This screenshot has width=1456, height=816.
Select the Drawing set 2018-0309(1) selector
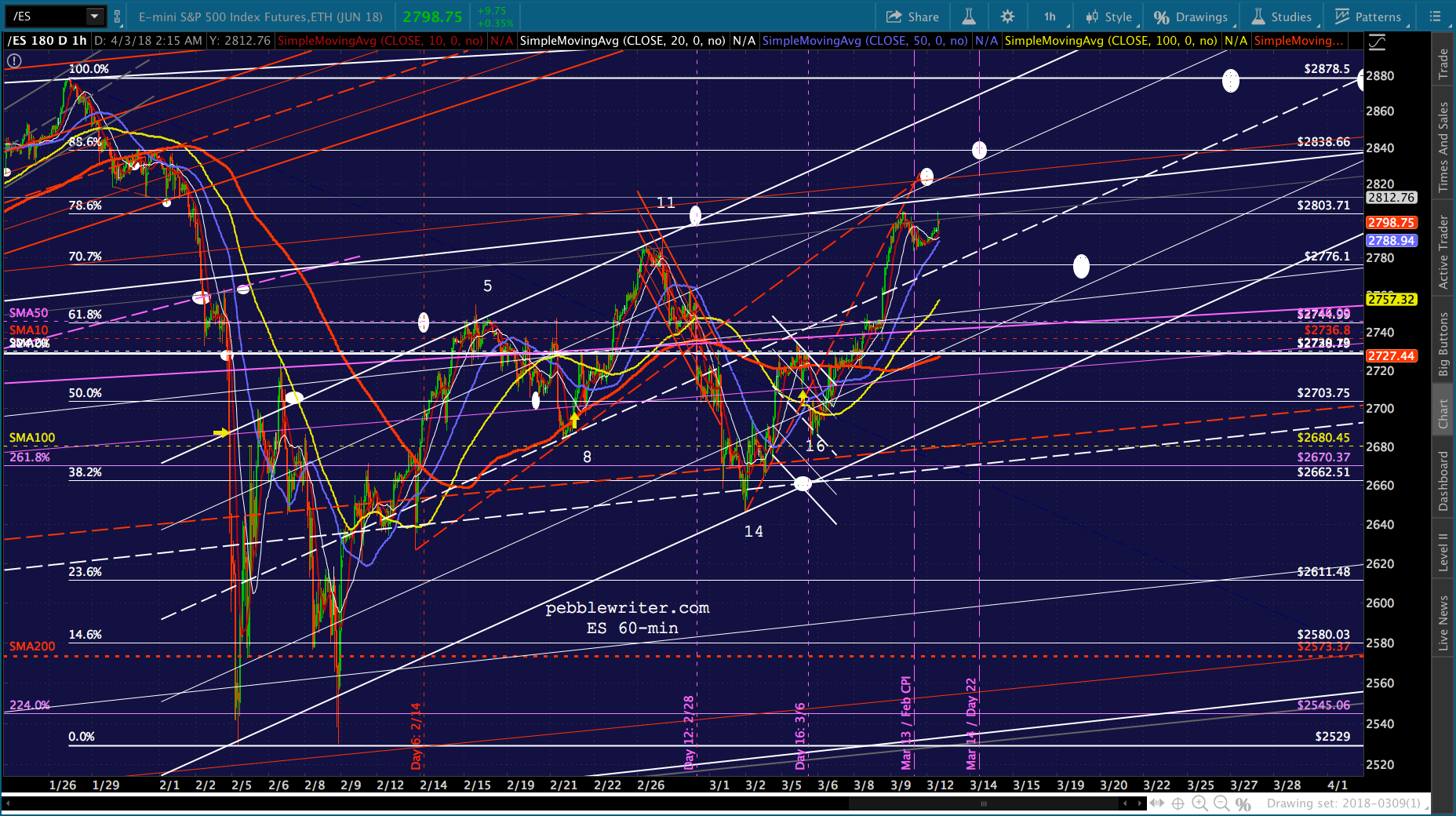[1344, 803]
